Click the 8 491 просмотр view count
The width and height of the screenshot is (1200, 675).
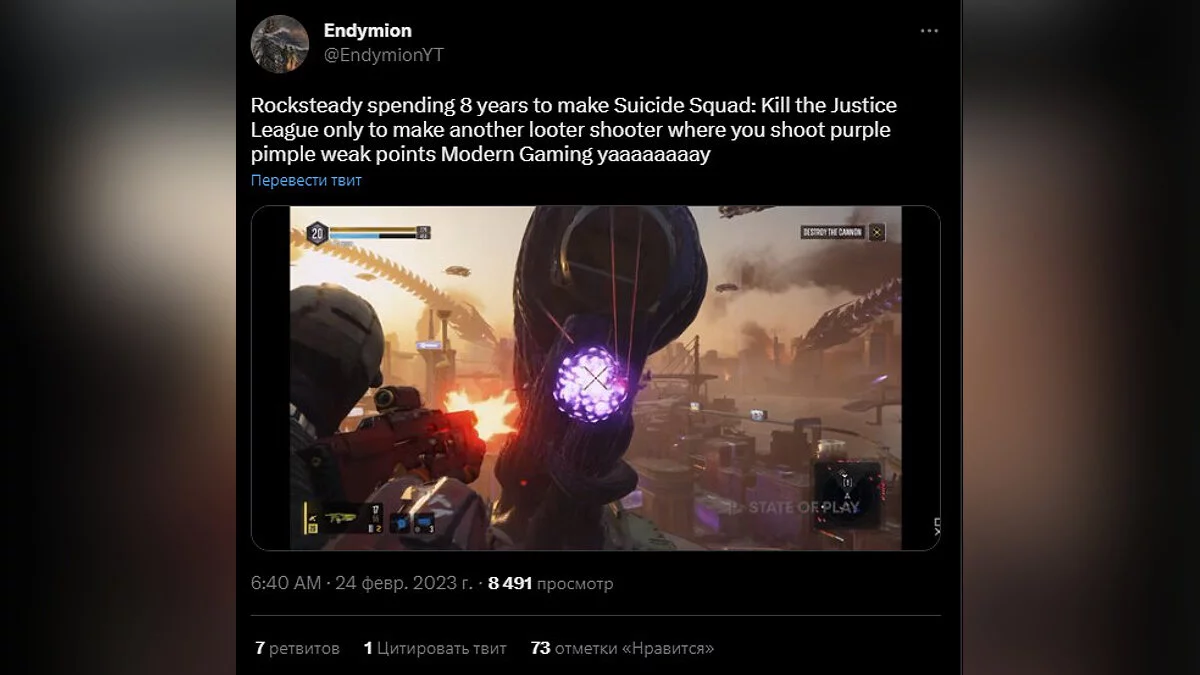coord(551,583)
